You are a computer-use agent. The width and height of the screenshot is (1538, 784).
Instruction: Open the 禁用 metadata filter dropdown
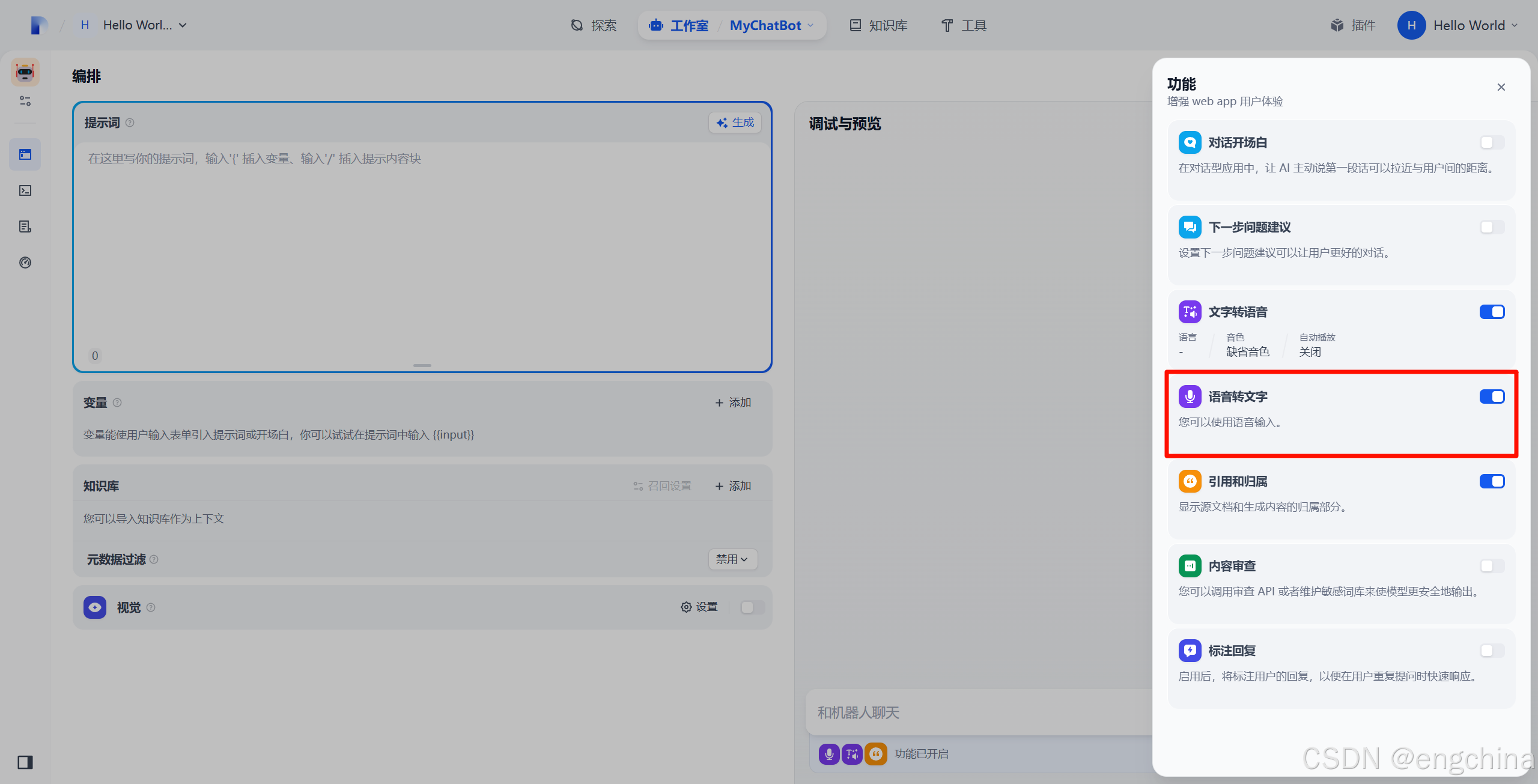pos(732,559)
